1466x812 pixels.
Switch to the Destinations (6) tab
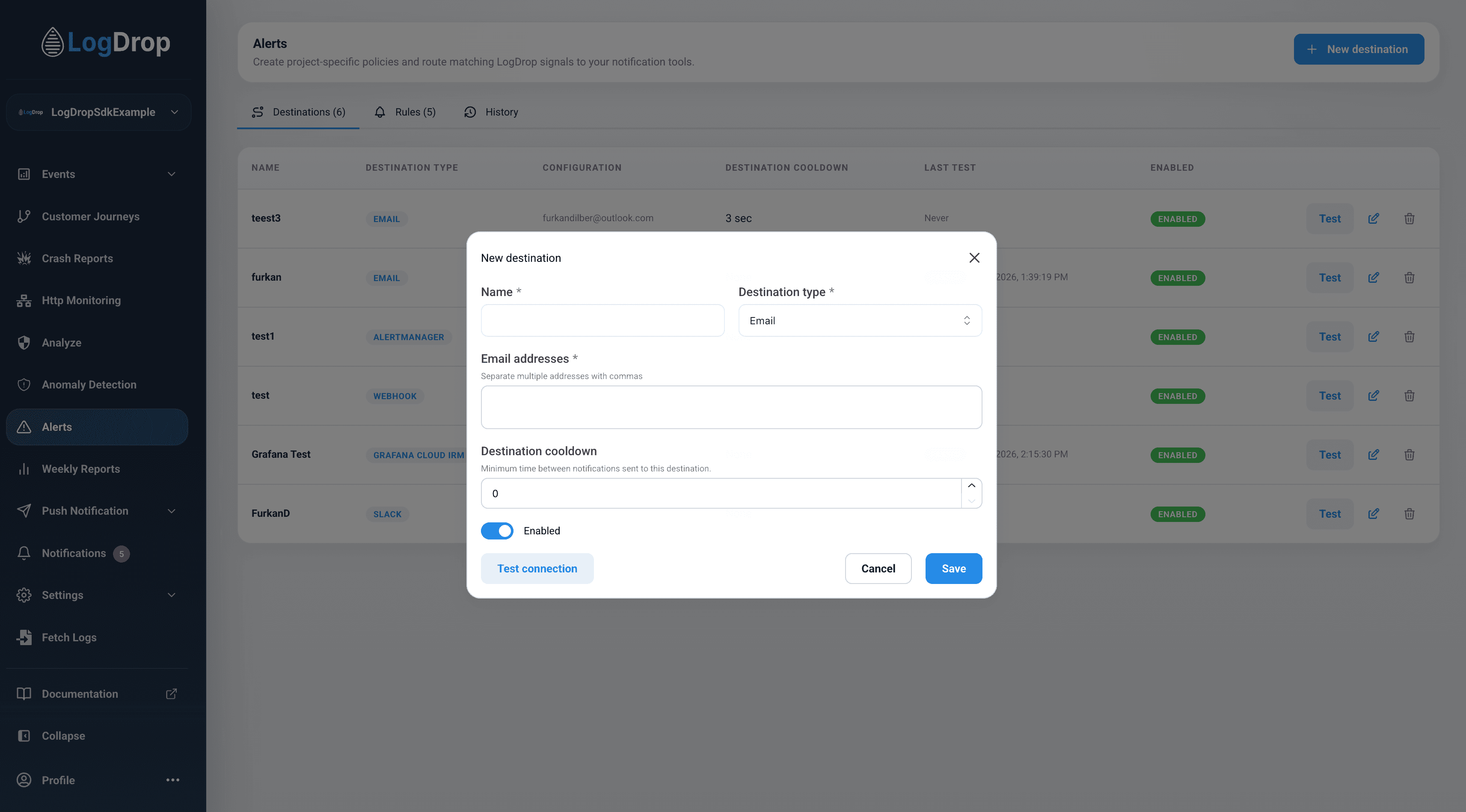click(x=298, y=112)
